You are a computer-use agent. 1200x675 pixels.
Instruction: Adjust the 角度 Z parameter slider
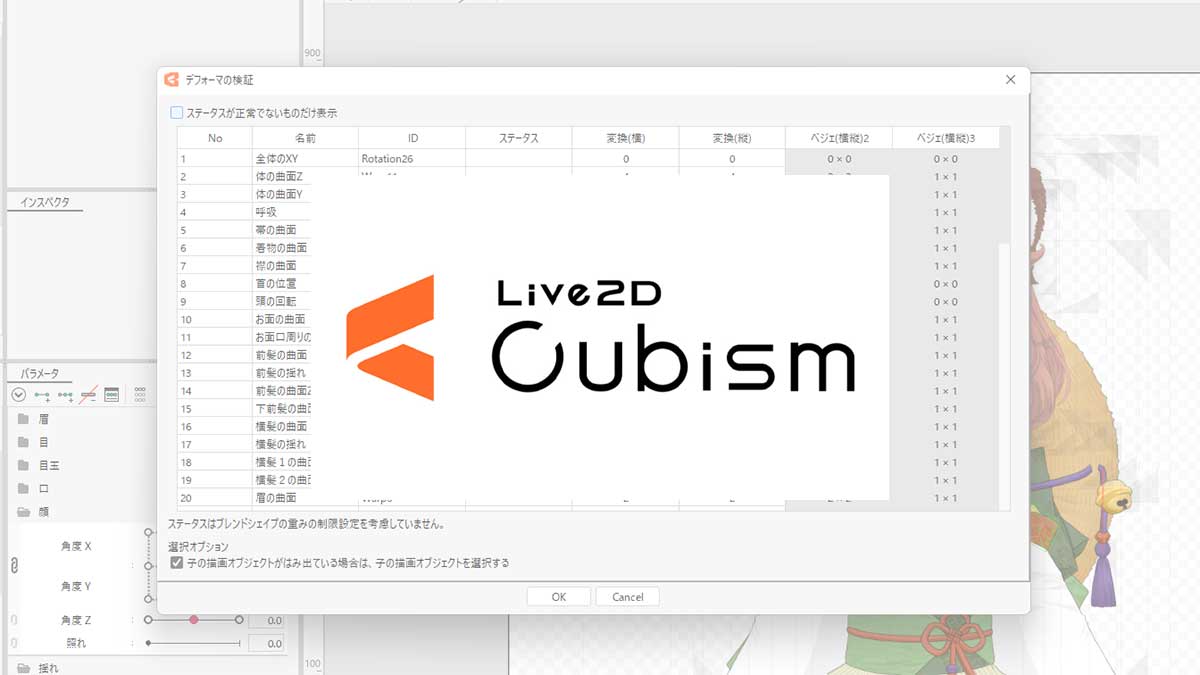pos(194,620)
